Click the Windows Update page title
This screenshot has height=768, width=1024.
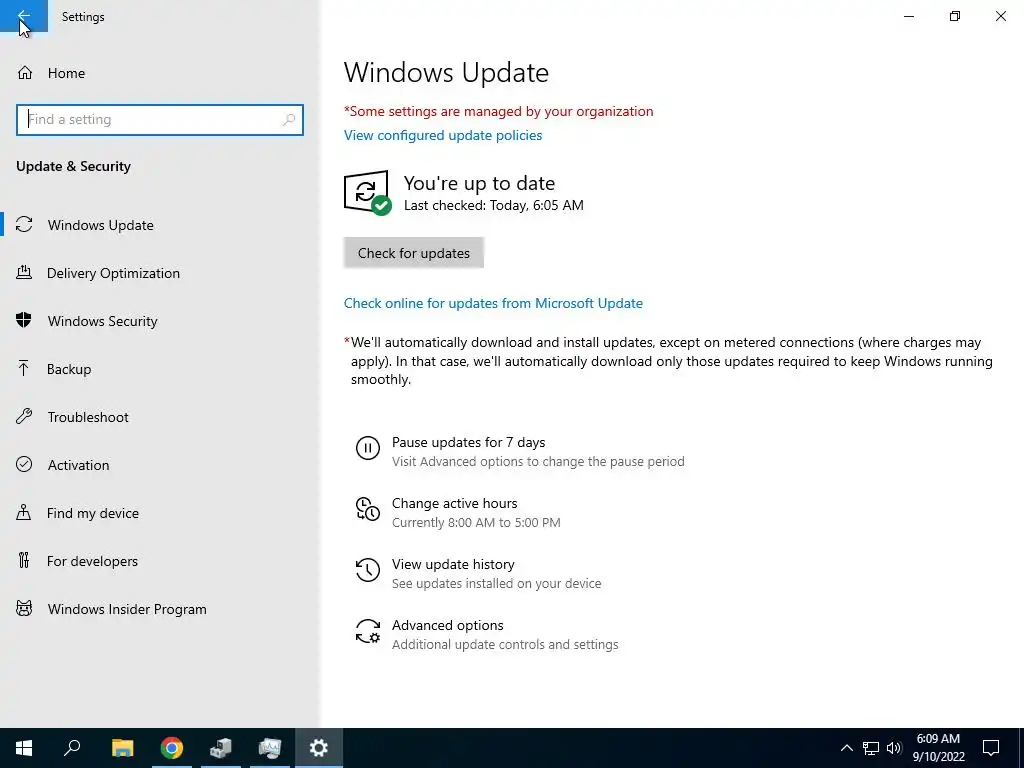point(446,72)
